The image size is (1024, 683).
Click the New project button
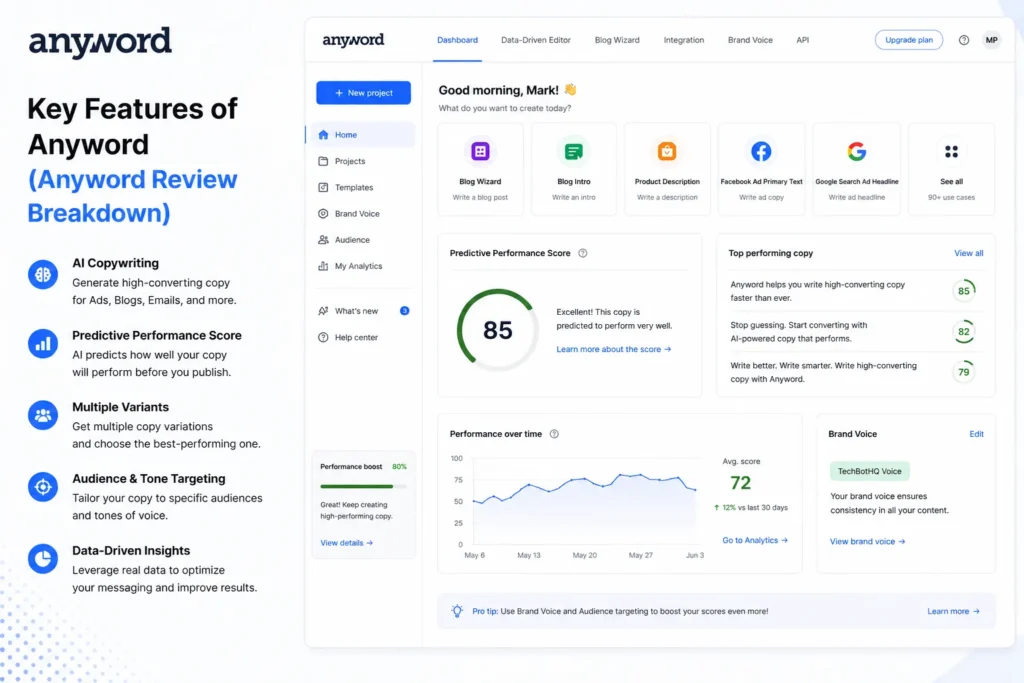pos(364,93)
